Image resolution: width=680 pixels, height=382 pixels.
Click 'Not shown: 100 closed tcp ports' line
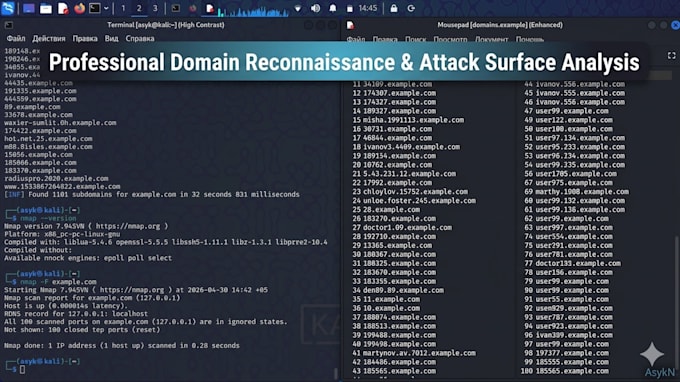click(82, 330)
